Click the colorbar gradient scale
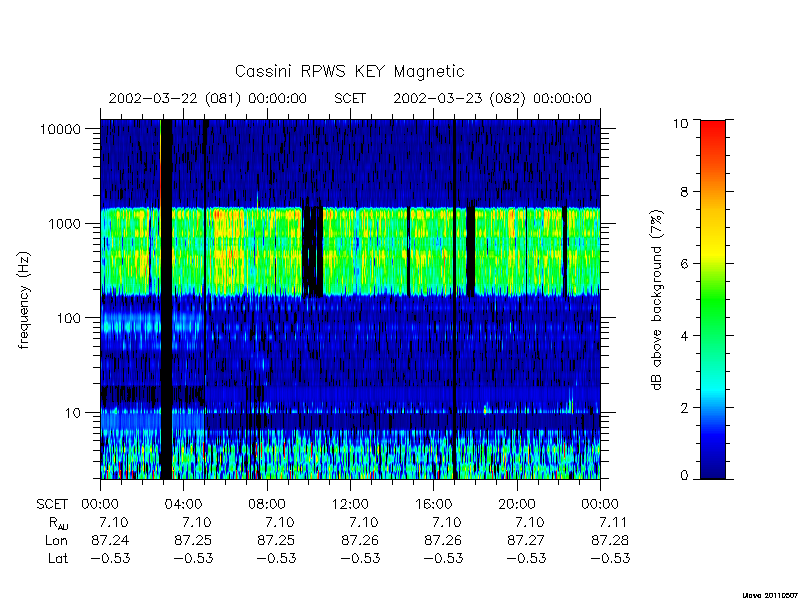Viewport: 800px width, 600px height. pos(713,299)
